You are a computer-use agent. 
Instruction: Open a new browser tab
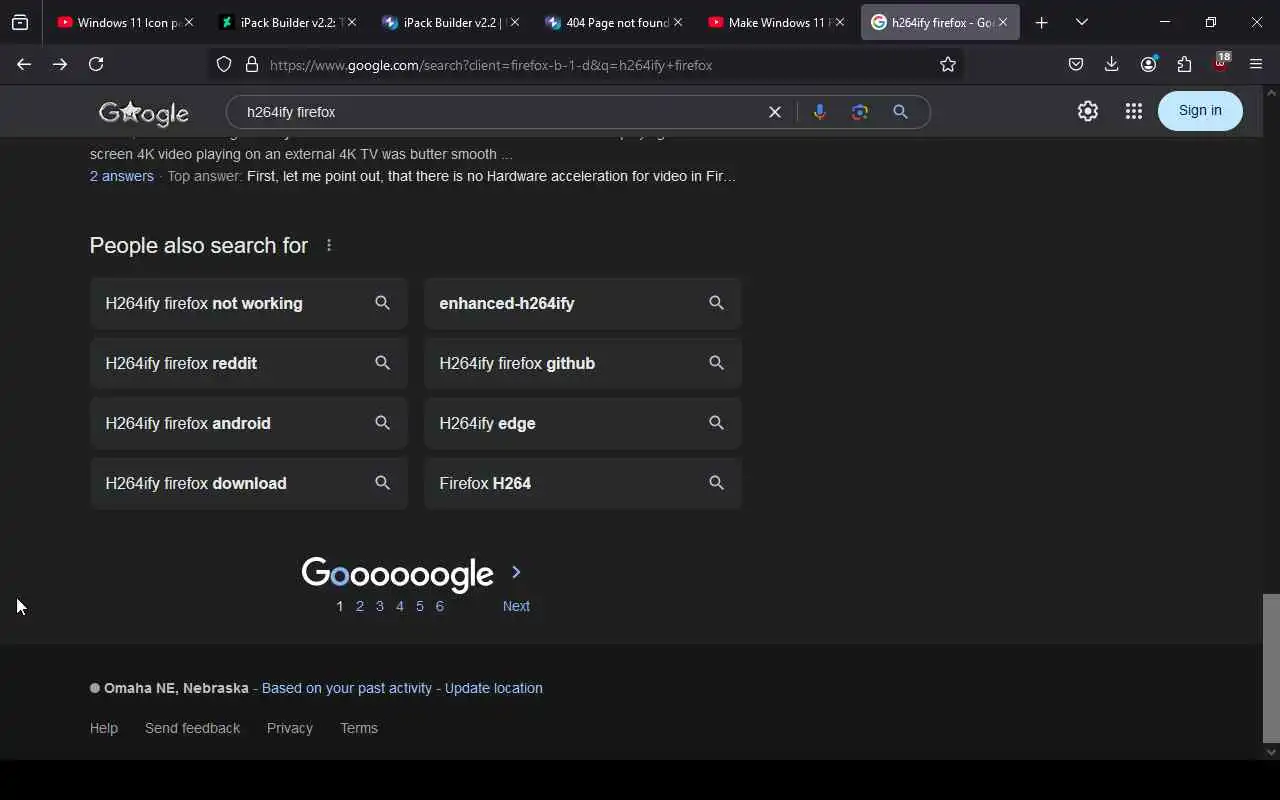click(1041, 22)
